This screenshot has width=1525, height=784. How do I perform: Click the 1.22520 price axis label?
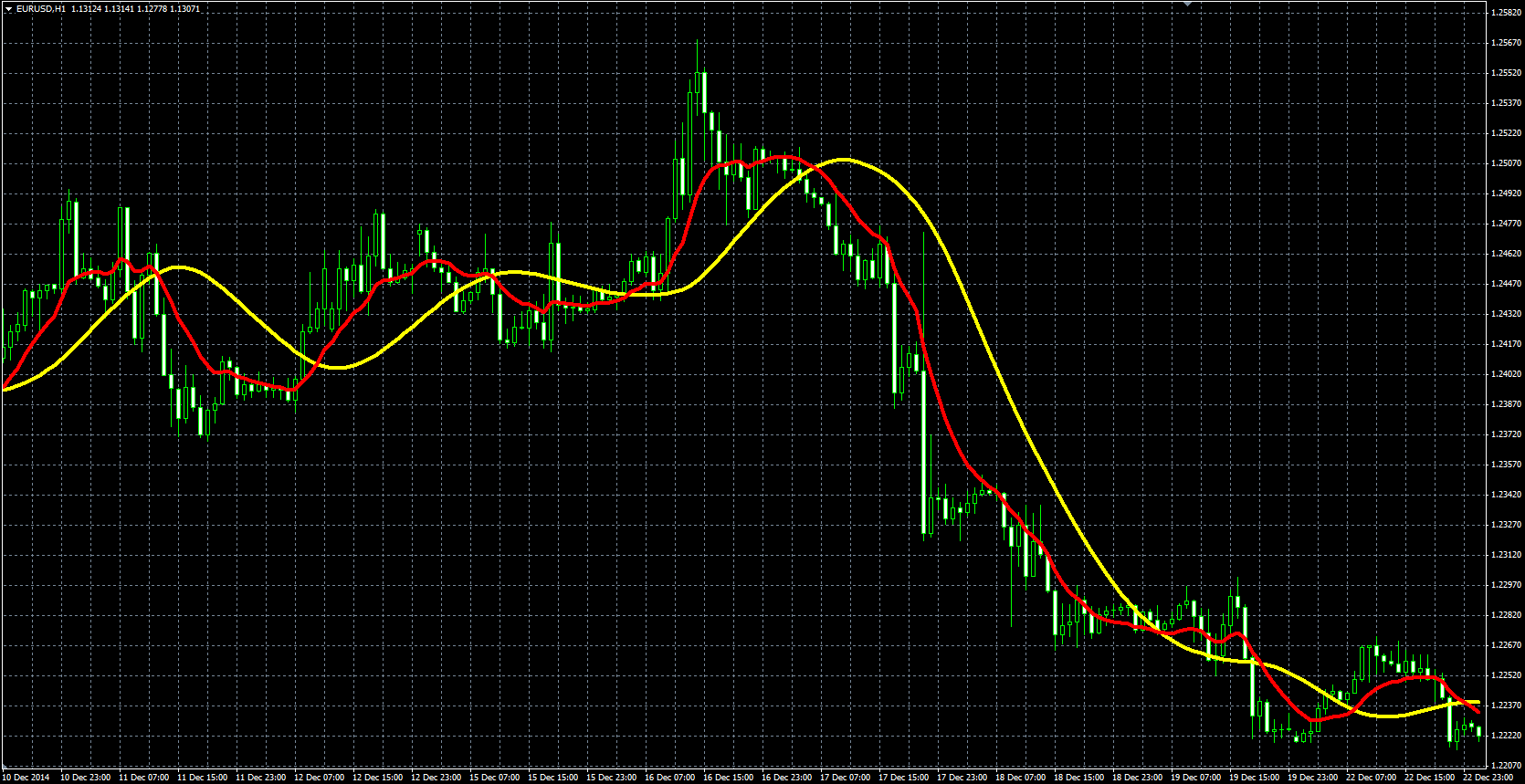tap(1506, 675)
